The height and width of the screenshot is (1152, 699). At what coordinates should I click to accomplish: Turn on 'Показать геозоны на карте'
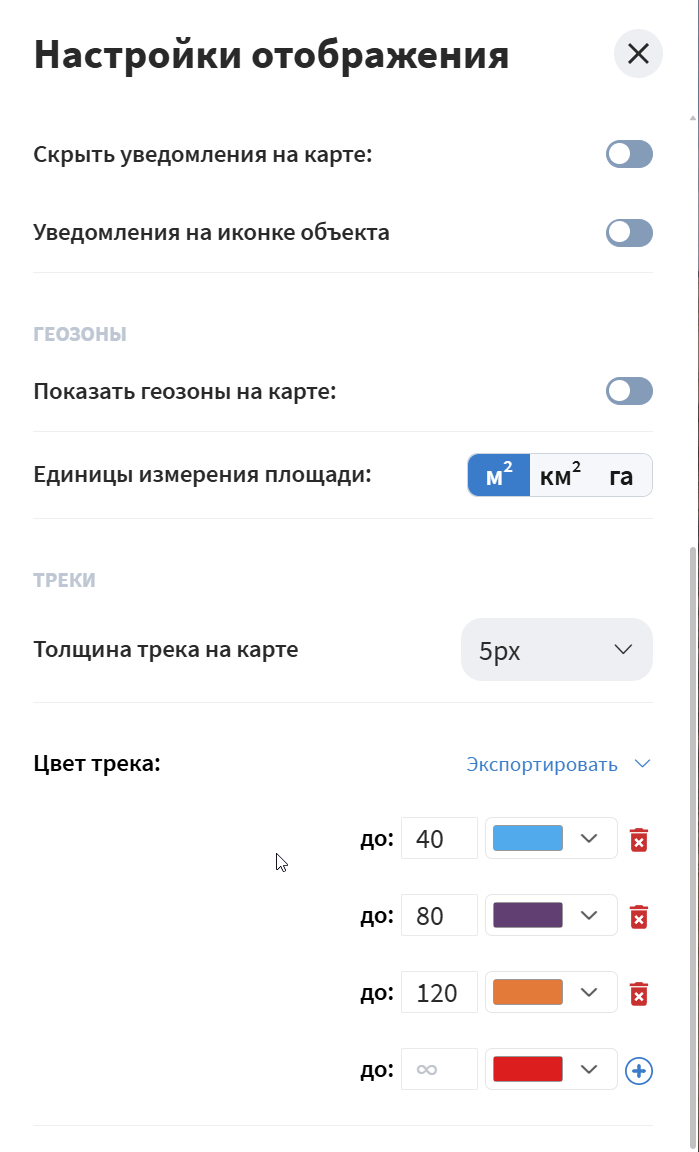(x=629, y=391)
